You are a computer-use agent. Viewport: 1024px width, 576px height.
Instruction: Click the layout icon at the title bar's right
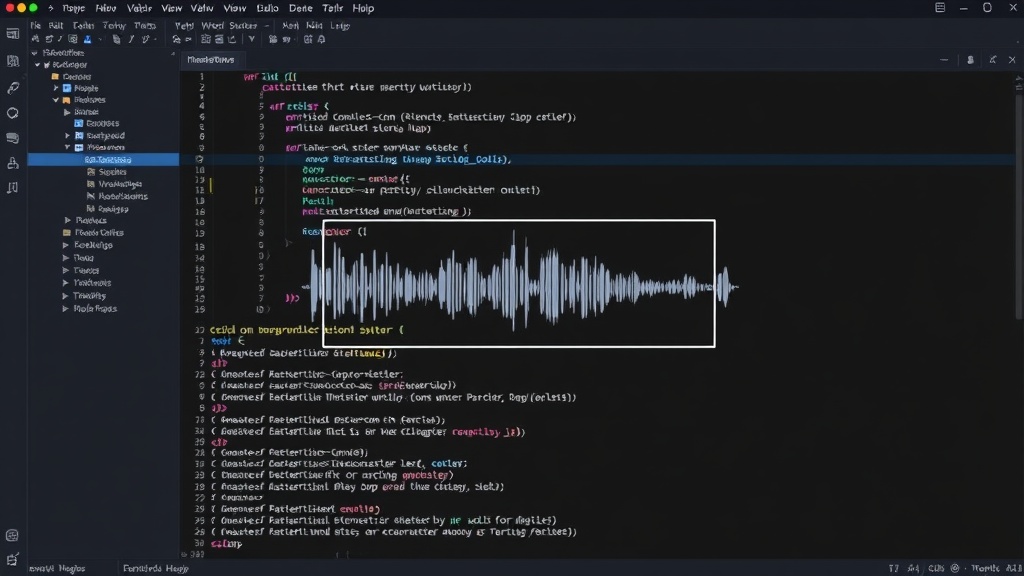[940, 8]
